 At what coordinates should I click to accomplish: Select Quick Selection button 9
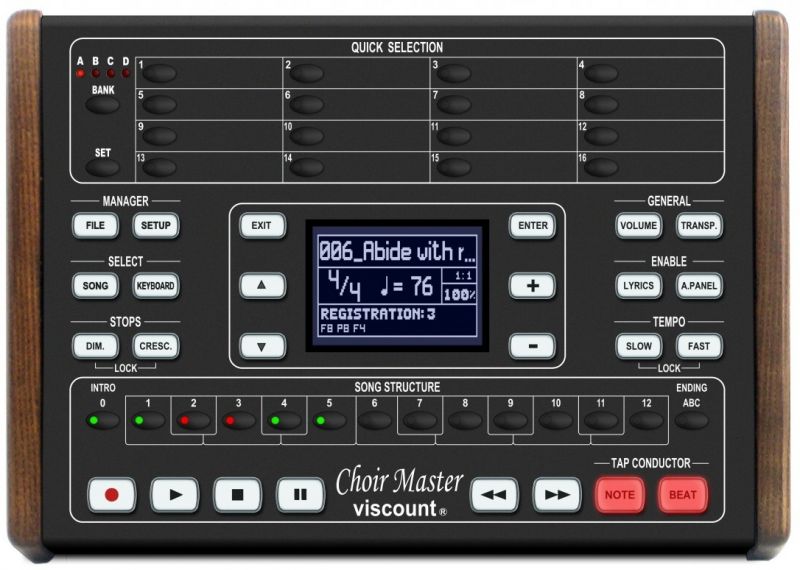[159, 136]
